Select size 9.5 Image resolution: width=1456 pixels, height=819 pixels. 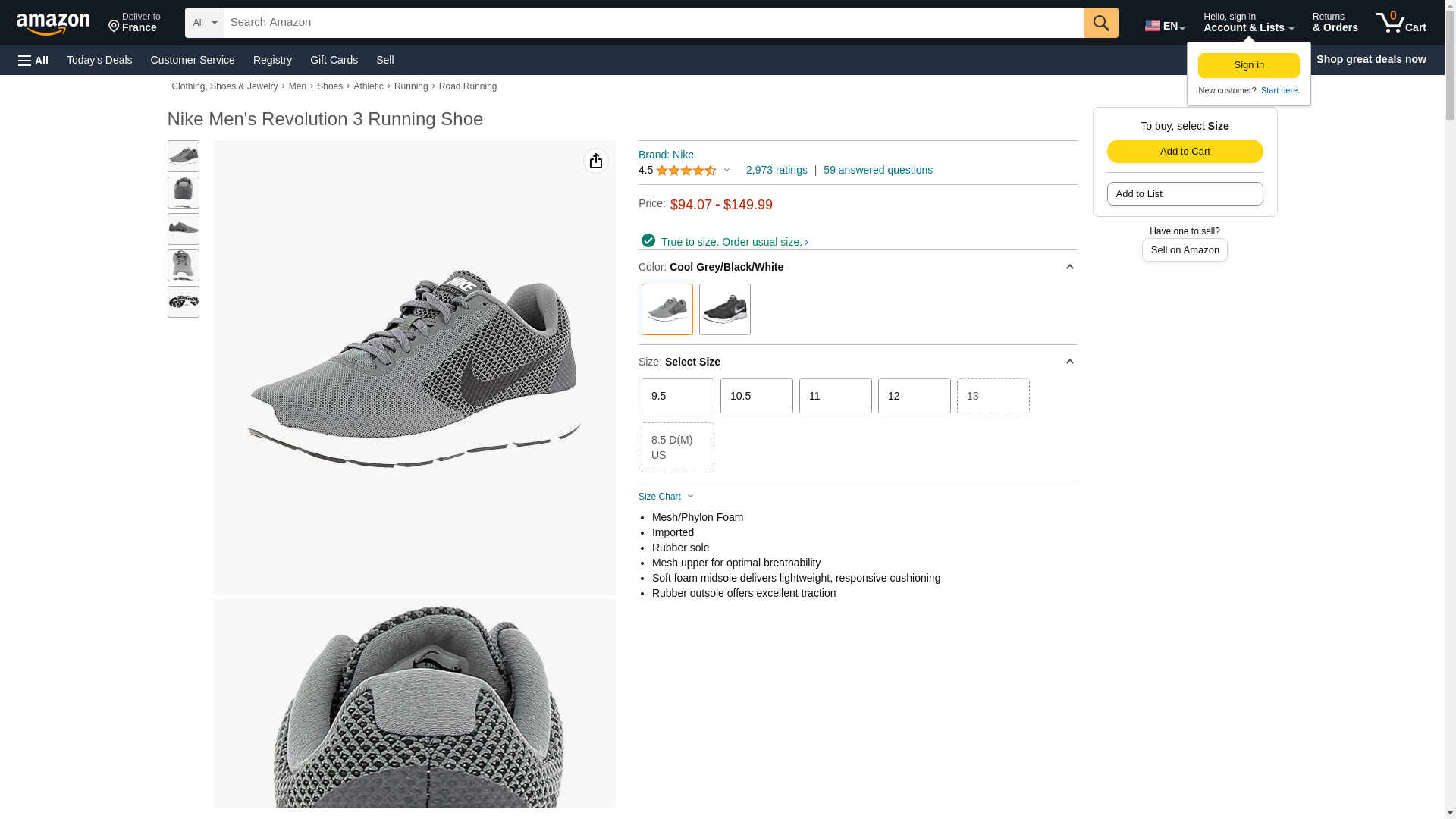pos(678,396)
